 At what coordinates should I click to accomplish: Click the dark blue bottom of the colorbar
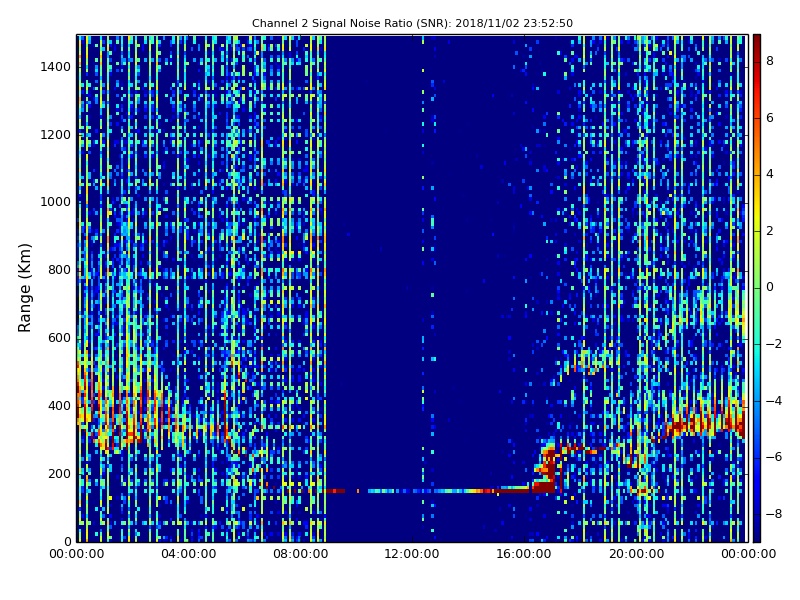click(x=757, y=535)
